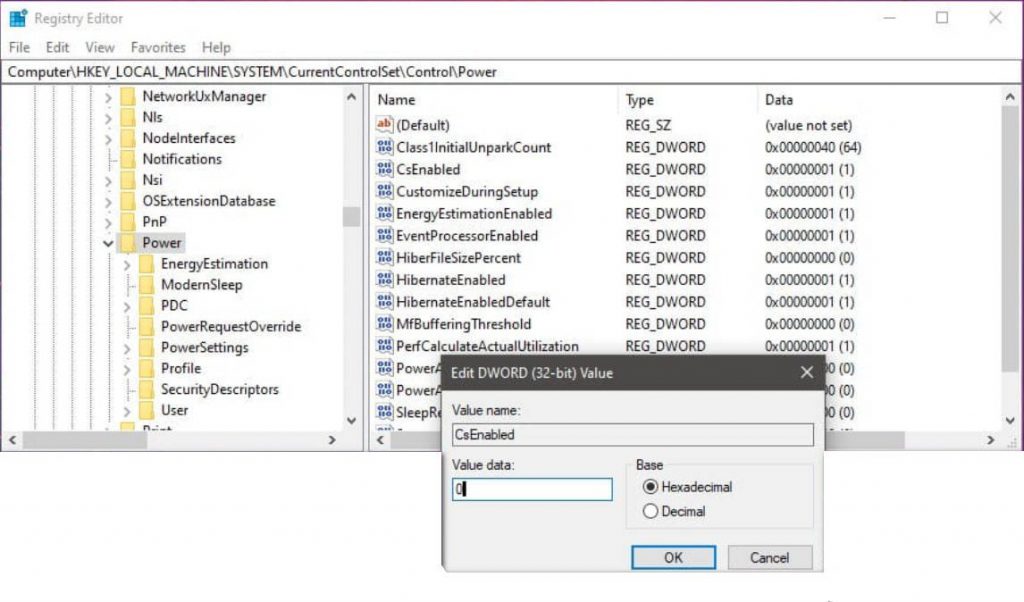Click OK to save the value

point(673,557)
